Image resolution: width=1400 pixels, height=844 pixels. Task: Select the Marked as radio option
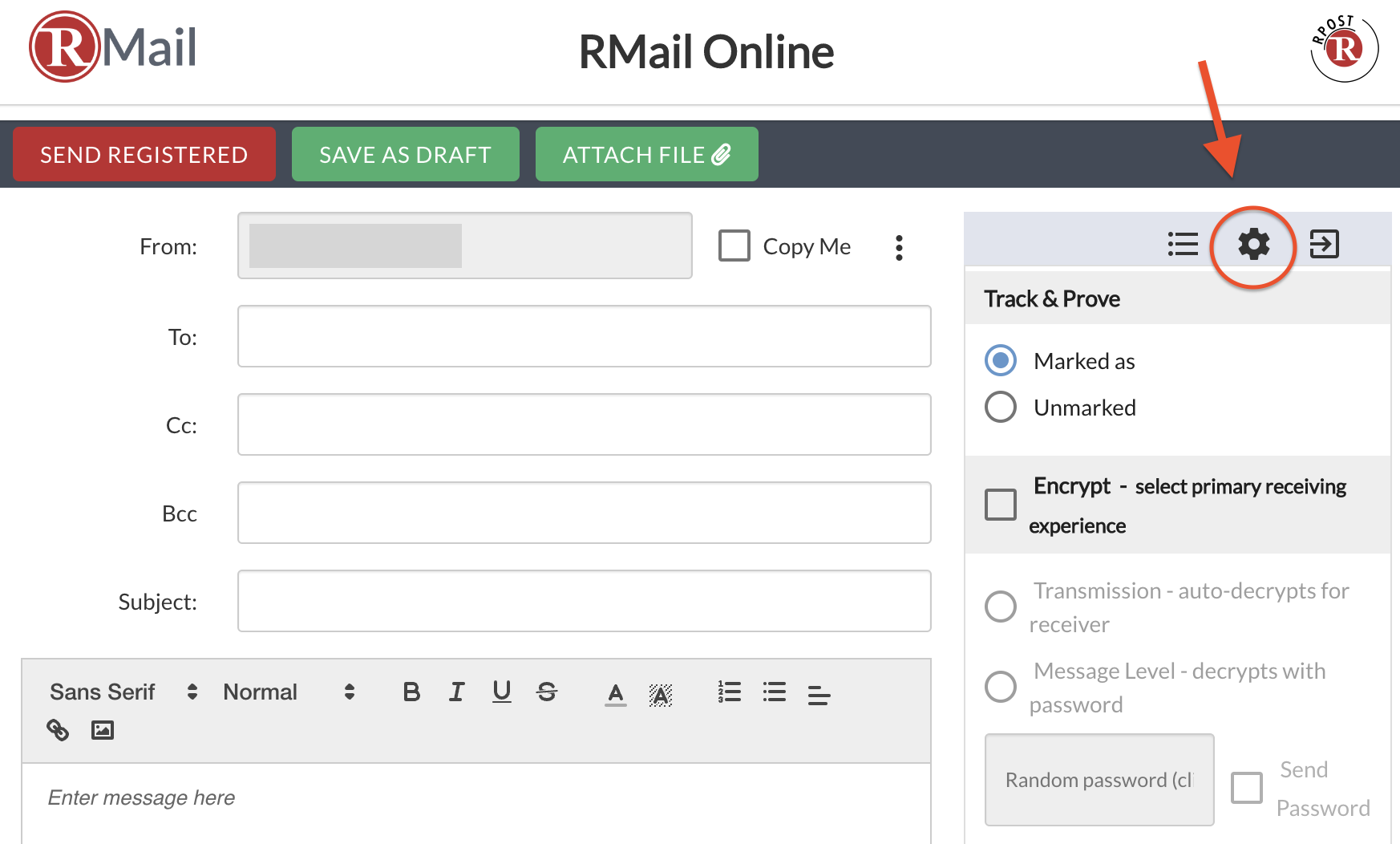click(x=1001, y=360)
